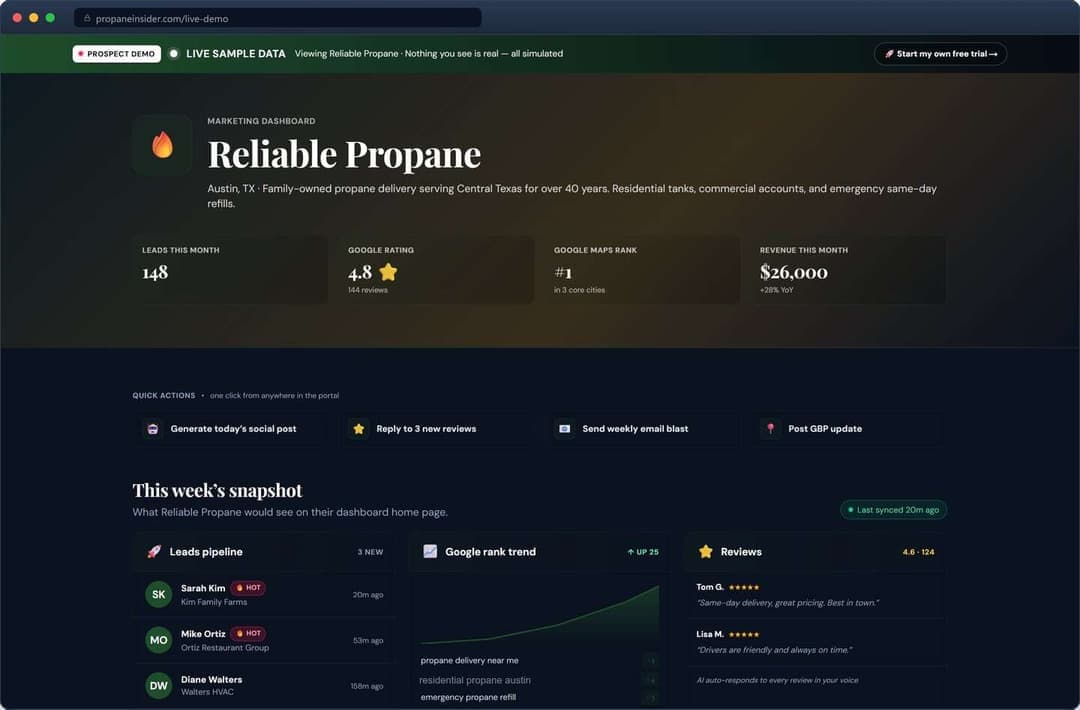Click the live indicator dot before LIVE SAMPLE DATA
The width and height of the screenshot is (1080, 710).
[x=174, y=53]
